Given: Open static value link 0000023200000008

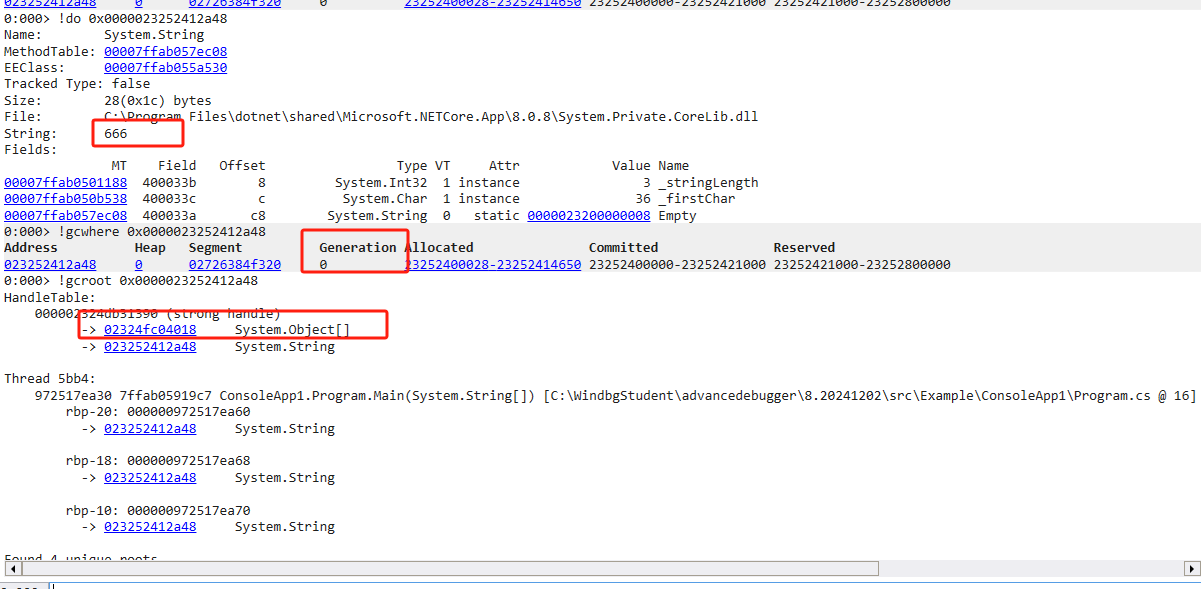Looking at the screenshot, I should click(588, 215).
